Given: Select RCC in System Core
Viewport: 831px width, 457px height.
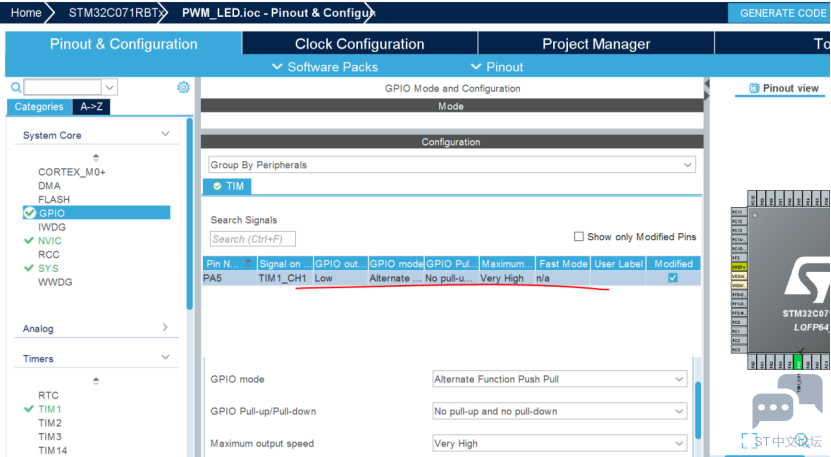Looking at the screenshot, I should [49, 254].
